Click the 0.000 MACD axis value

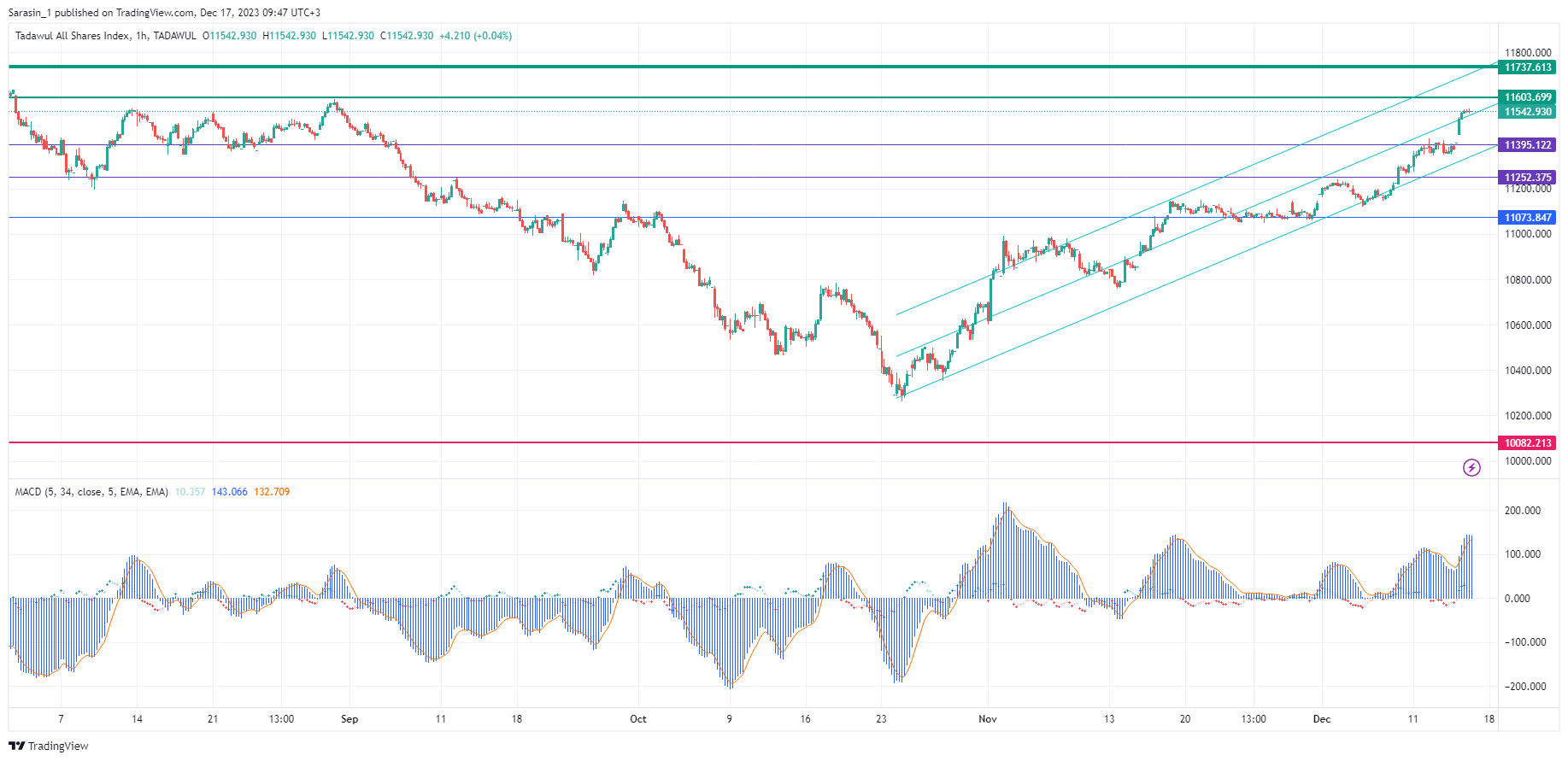pos(1518,599)
